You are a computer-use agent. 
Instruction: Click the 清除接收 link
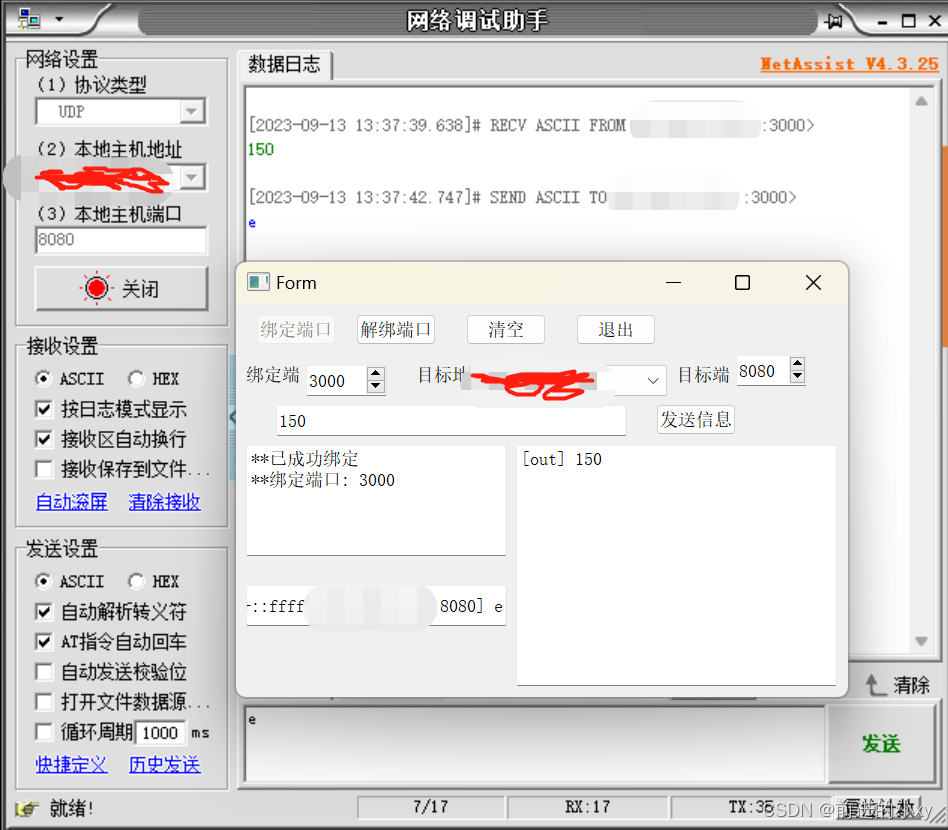[164, 501]
